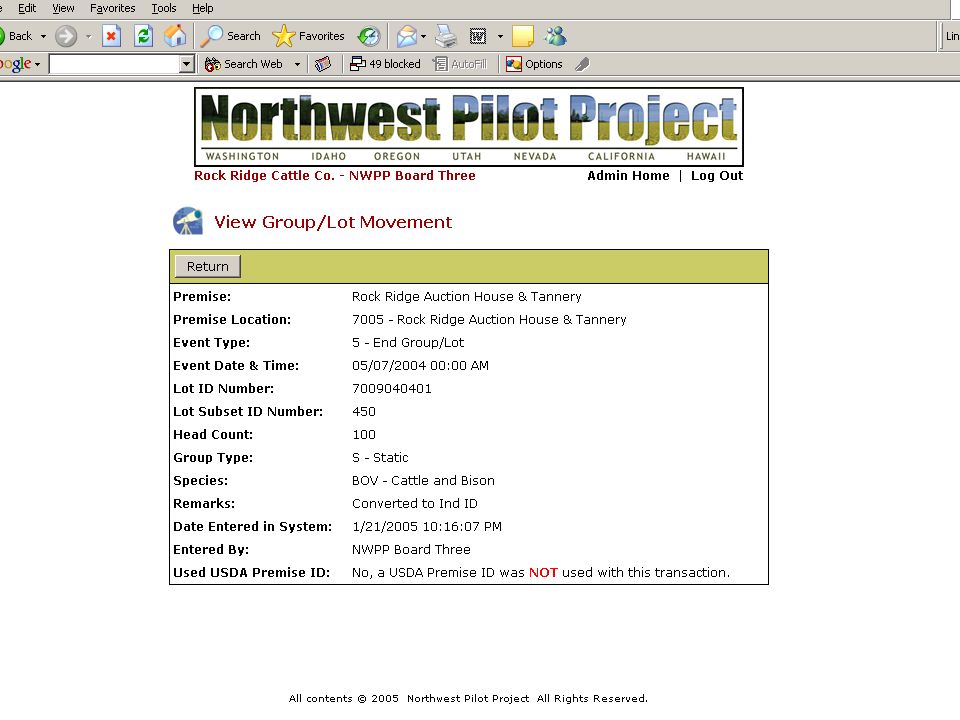Click Entered By value NWPP Board Three
Screen dimensions: 960x720
[411, 550]
